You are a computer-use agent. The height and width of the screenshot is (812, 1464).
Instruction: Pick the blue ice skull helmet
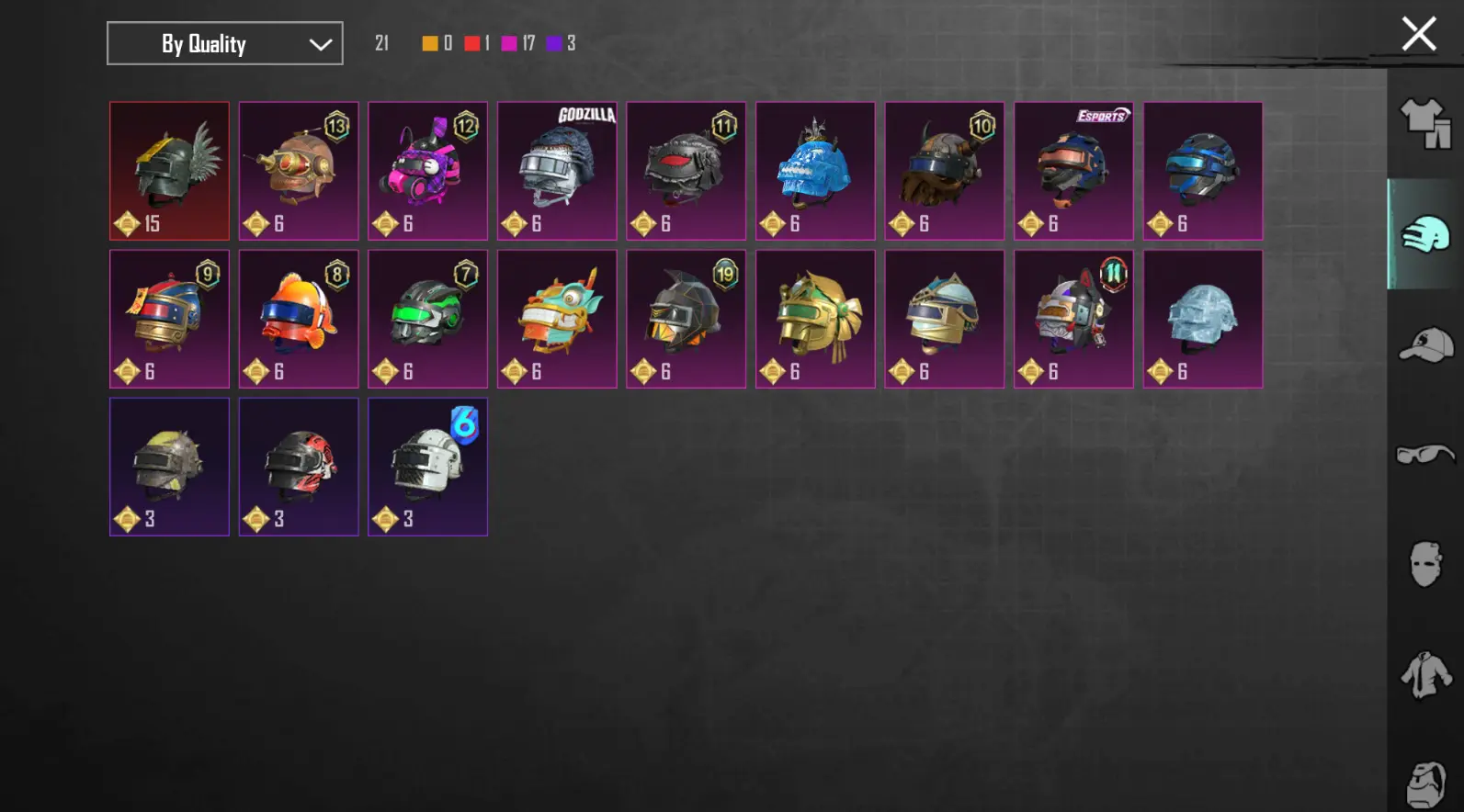815,171
